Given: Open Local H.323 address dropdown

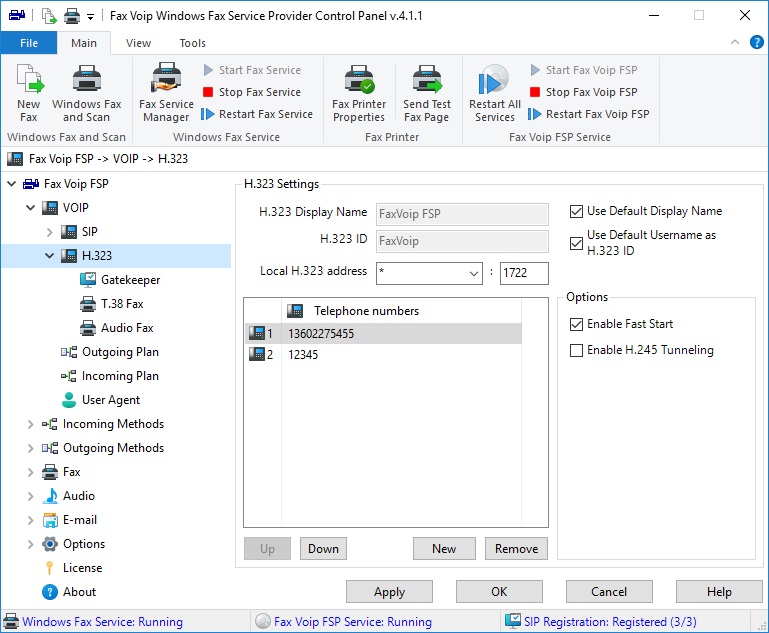Looking at the screenshot, I should pyautogui.click(x=473, y=274).
